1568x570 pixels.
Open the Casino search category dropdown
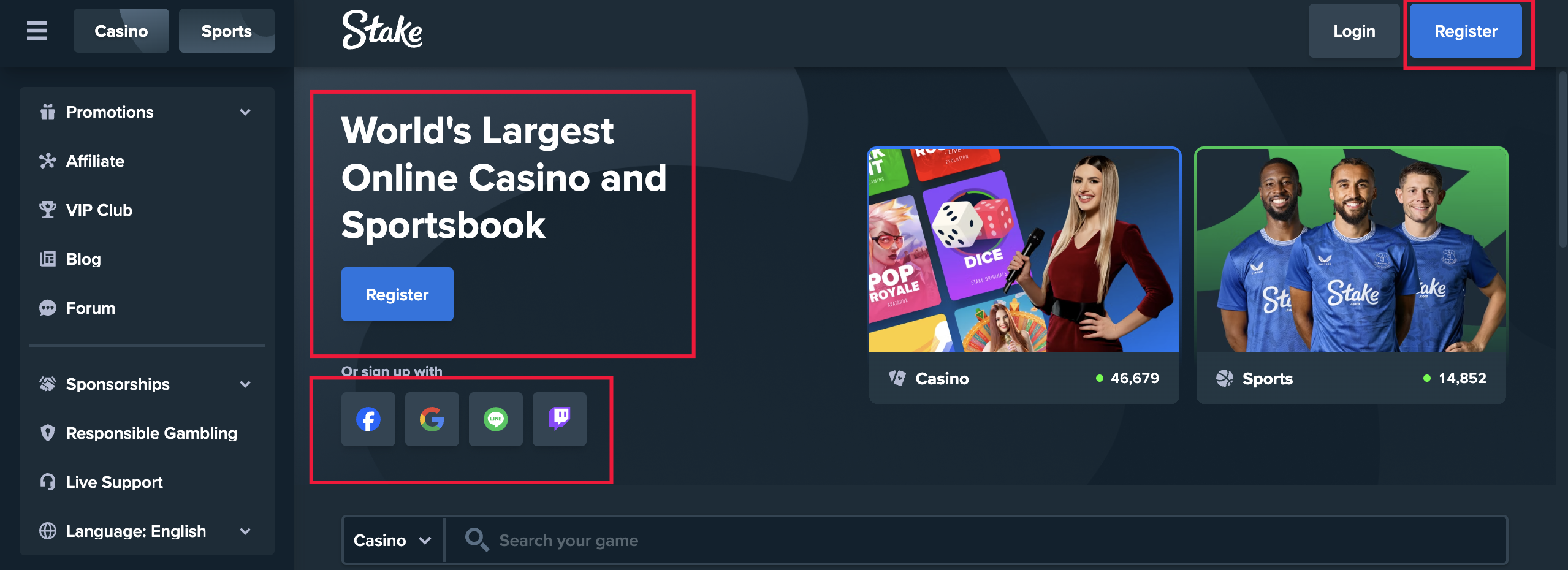(393, 540)
